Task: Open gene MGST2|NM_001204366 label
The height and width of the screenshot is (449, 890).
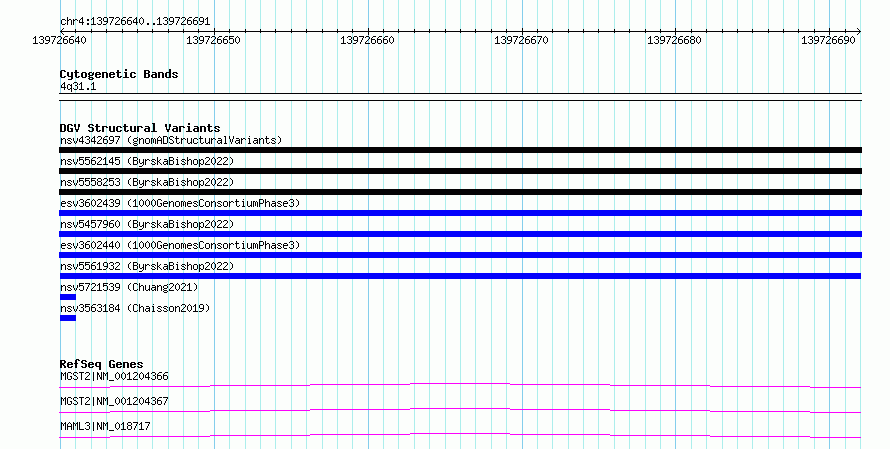Action: pos(114,376)
